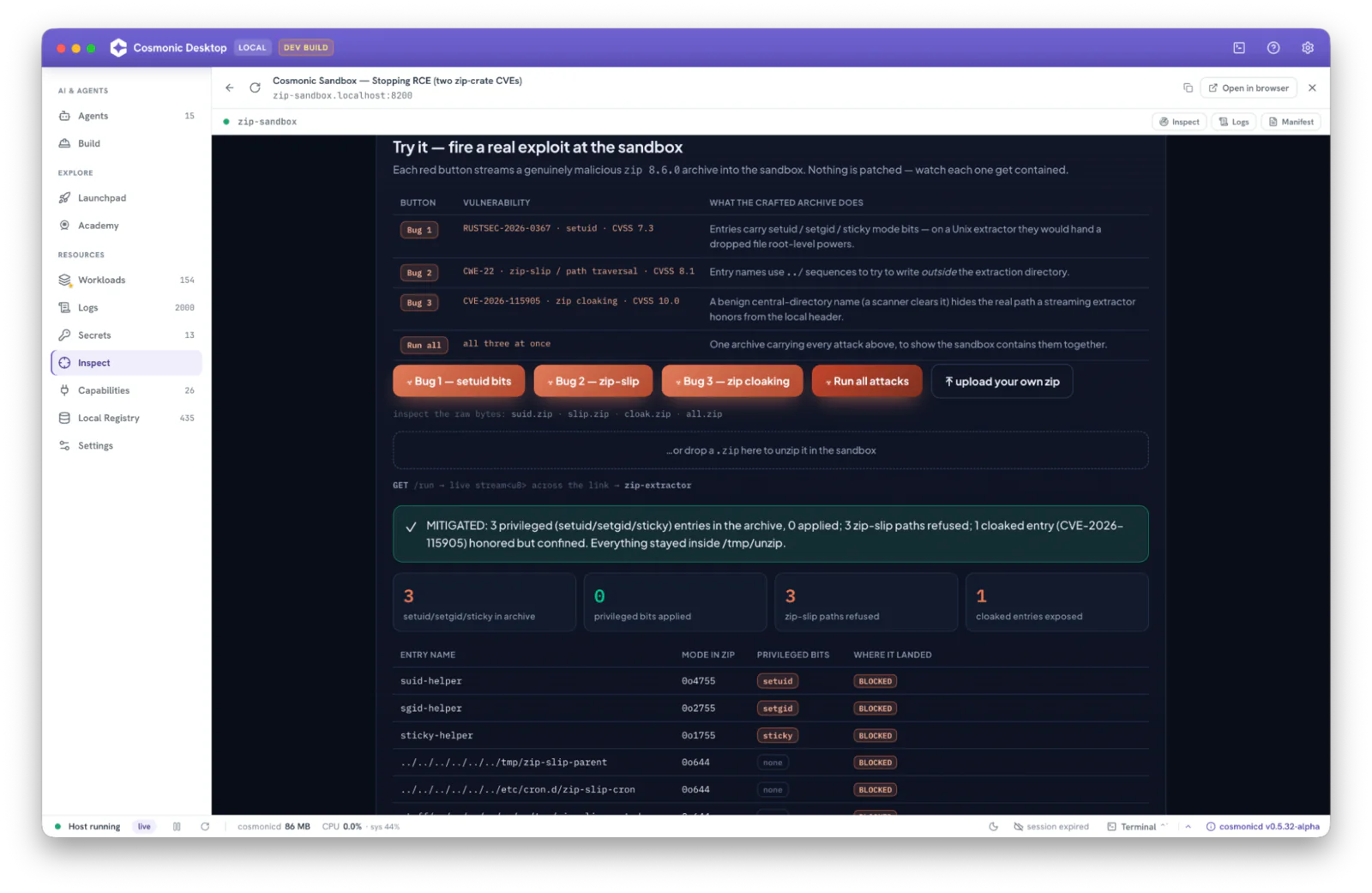Open the sandbox in browser
Viewport: 1372px width, 893px height.
[1249, 87]
